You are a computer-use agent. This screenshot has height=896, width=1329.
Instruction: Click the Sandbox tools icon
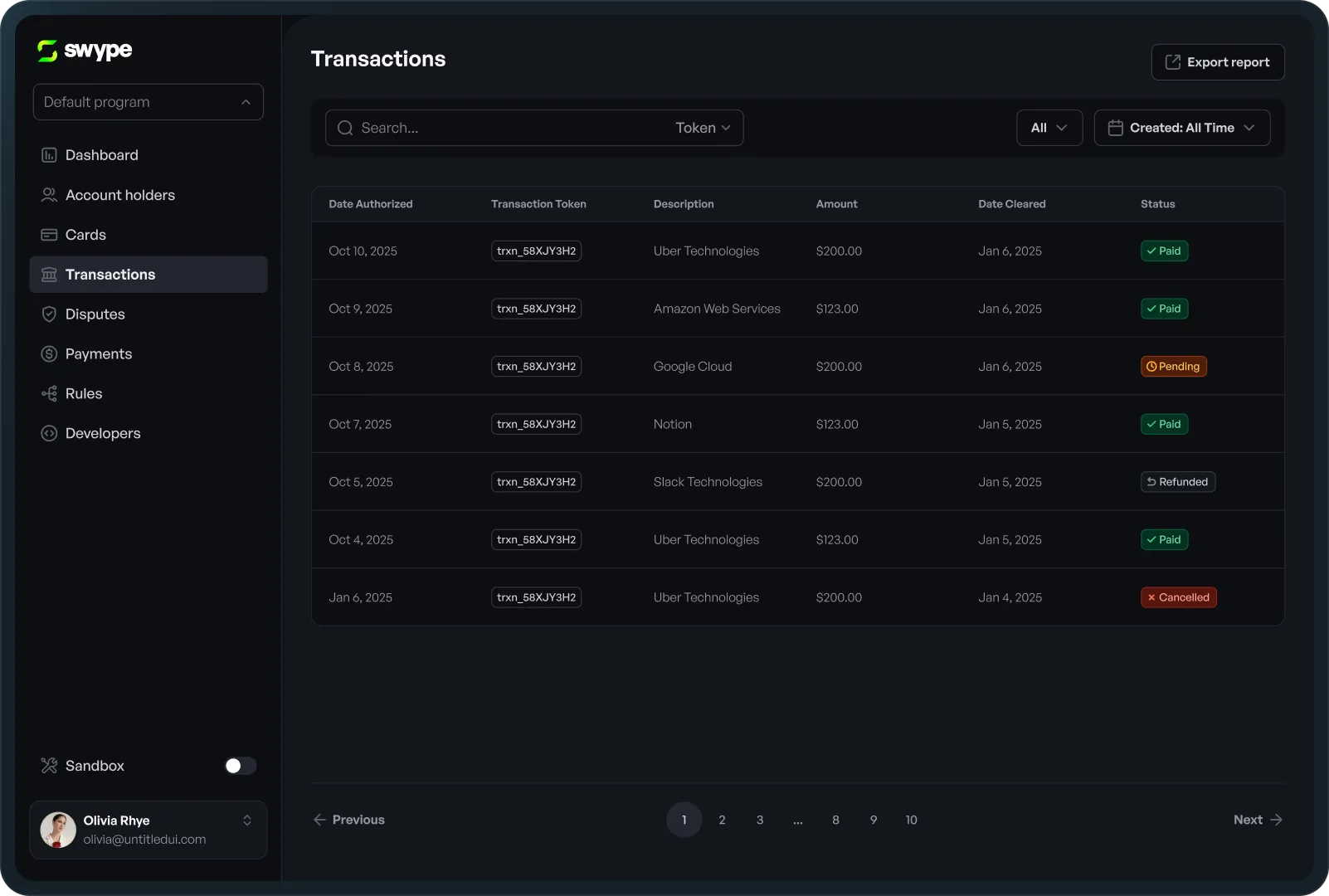coord(49,766)
